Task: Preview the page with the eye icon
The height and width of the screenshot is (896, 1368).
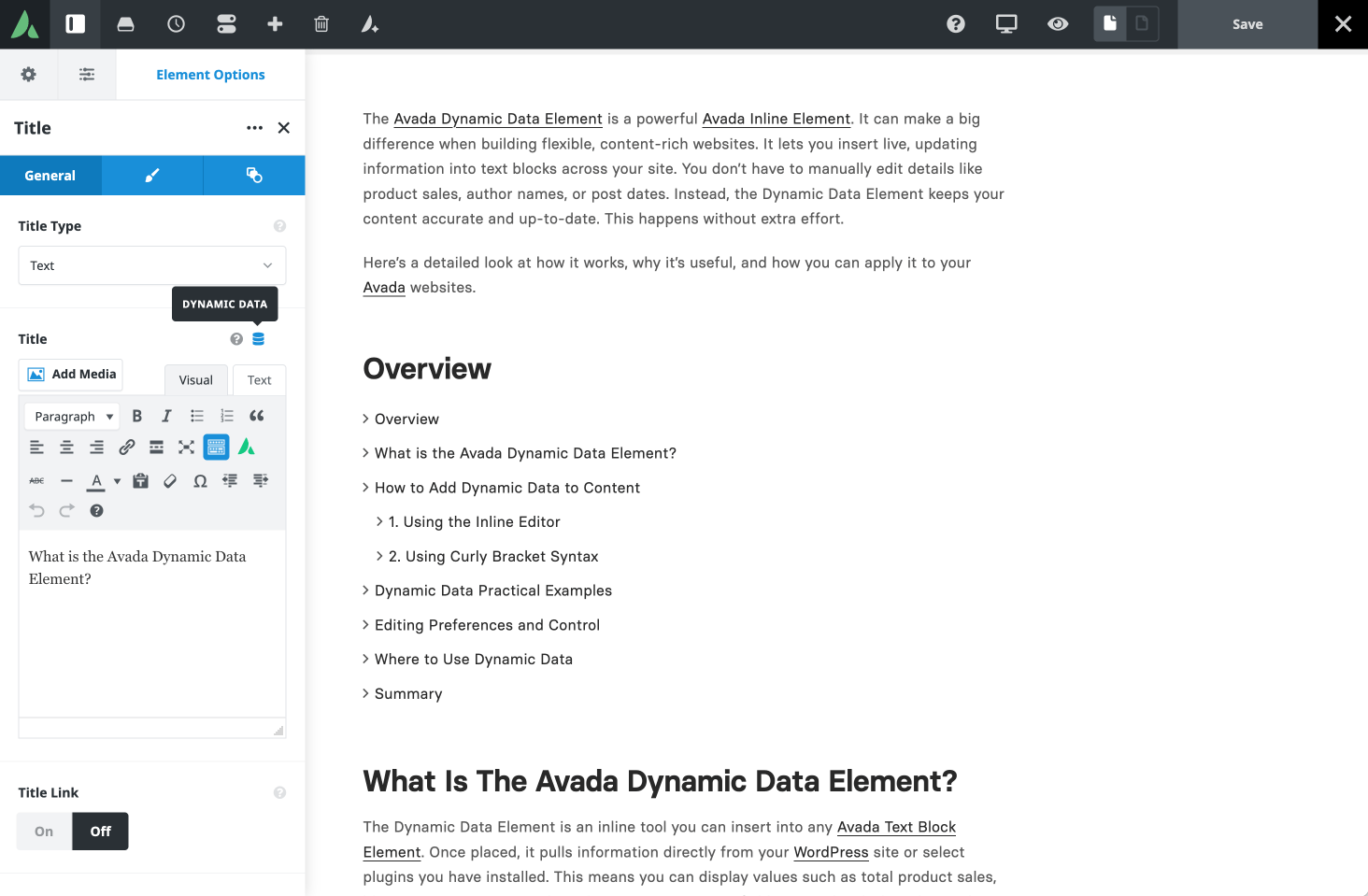Action: pos(1057,24)
